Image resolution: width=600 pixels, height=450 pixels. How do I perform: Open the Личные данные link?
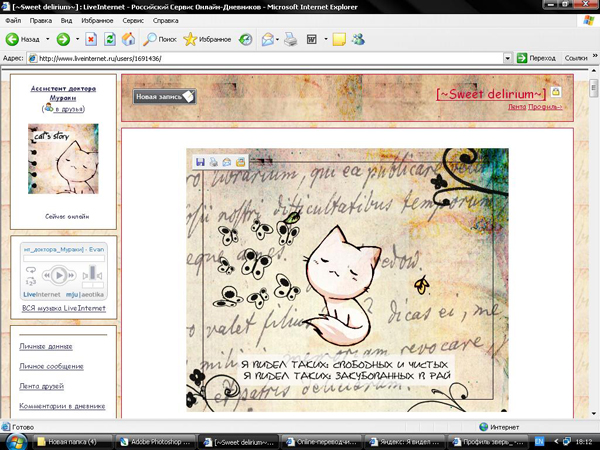(x=46, y=346)
